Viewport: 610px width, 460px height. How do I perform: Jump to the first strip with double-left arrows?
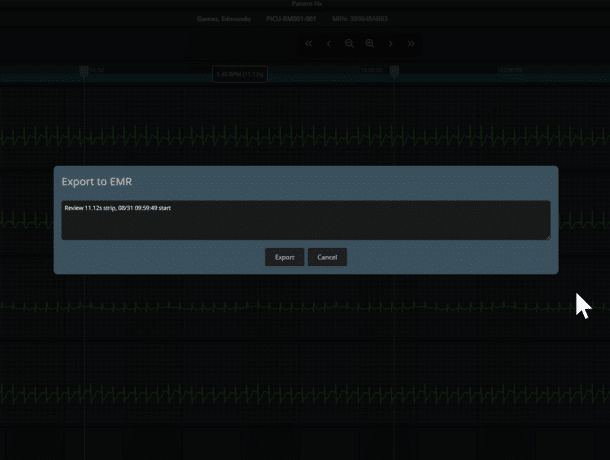coord(308,44)
